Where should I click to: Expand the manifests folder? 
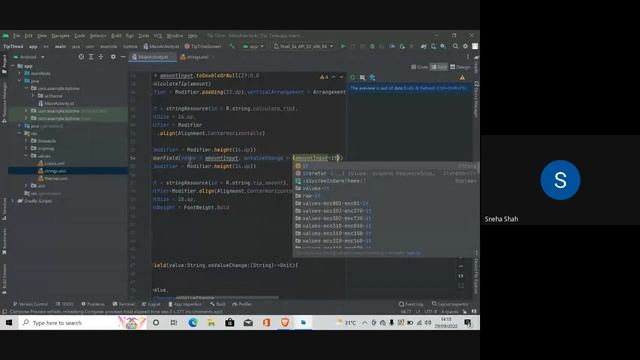[20, 73]
